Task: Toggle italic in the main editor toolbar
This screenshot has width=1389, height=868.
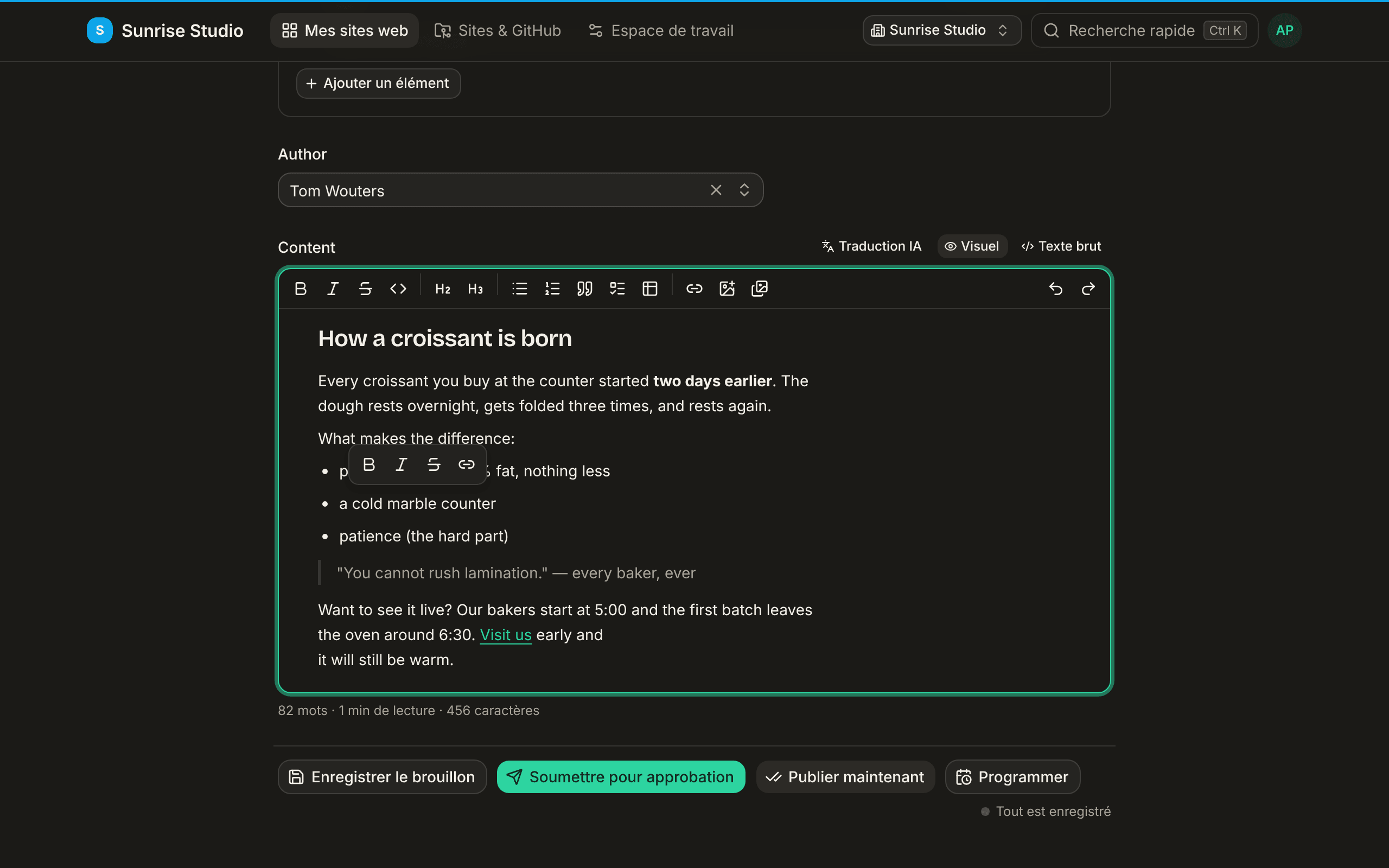Action: click(x=333, y=289)
